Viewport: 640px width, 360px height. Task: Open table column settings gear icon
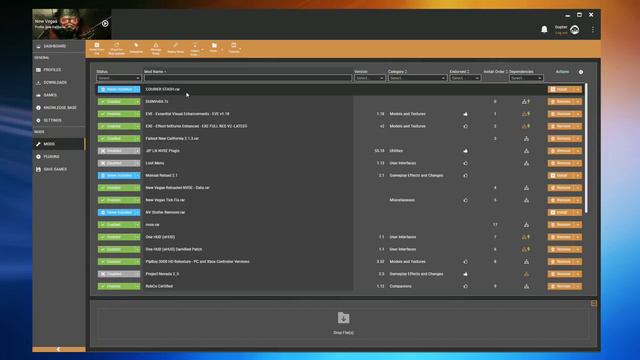(x=581, y=72)
